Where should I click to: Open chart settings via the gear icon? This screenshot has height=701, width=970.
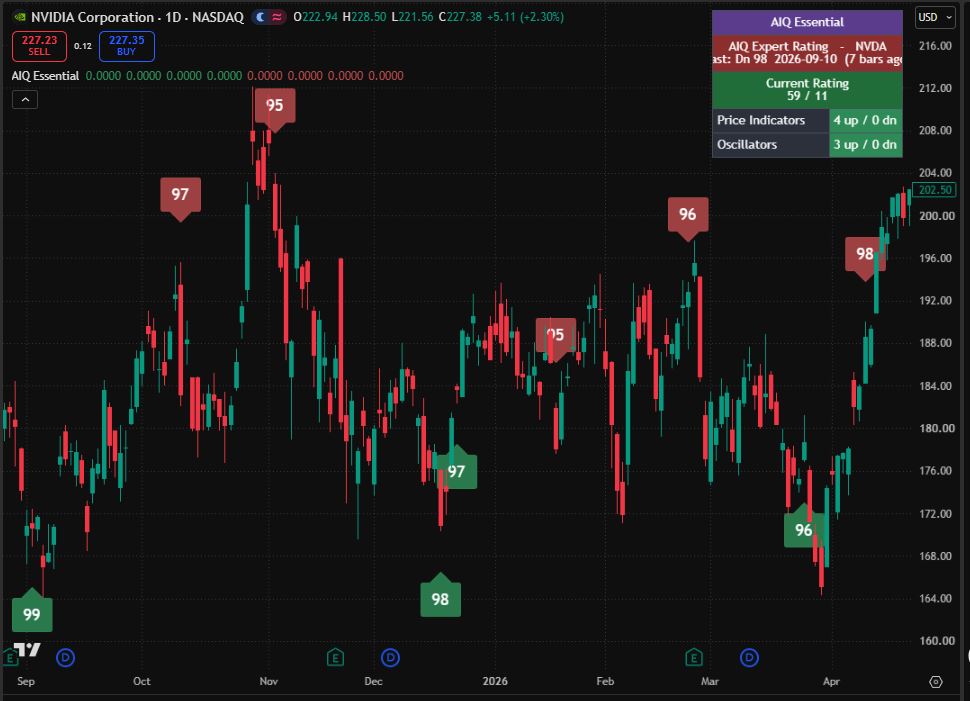936,681
